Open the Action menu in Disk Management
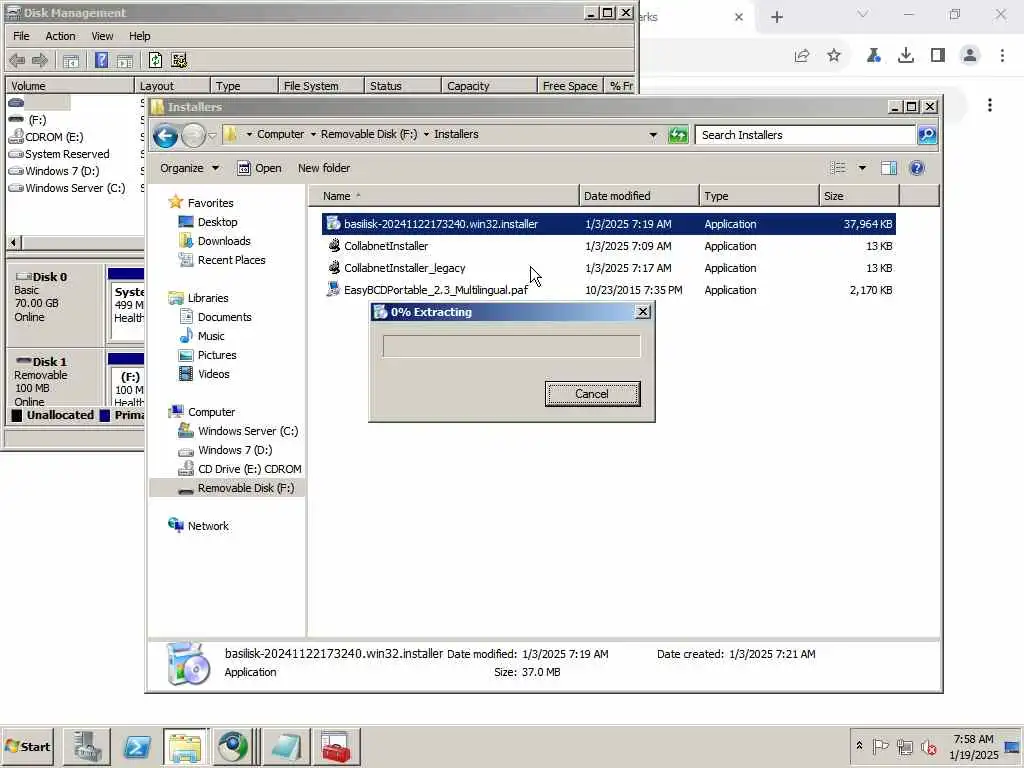This screenshot has width=1024, height=768. (60, 36)
